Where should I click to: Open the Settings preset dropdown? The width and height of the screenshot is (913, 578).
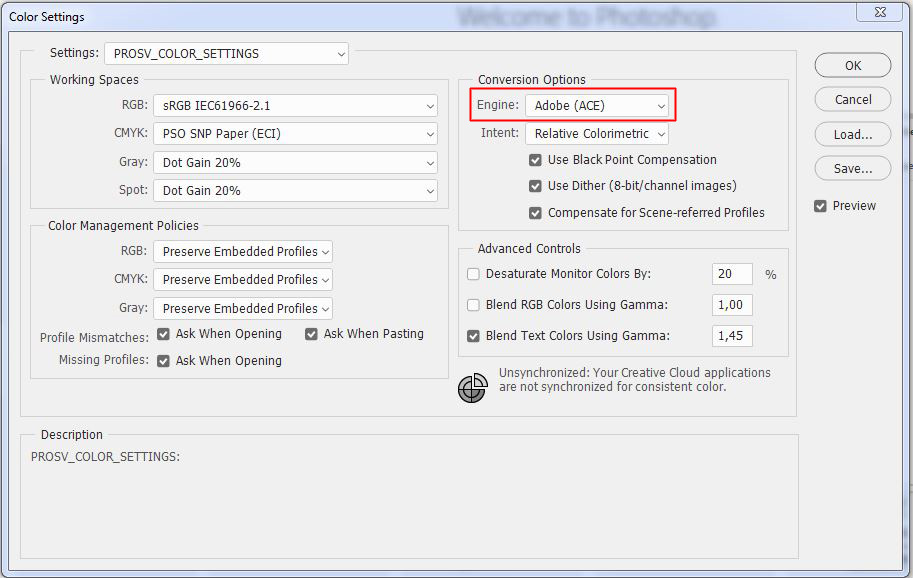[226, 53]
